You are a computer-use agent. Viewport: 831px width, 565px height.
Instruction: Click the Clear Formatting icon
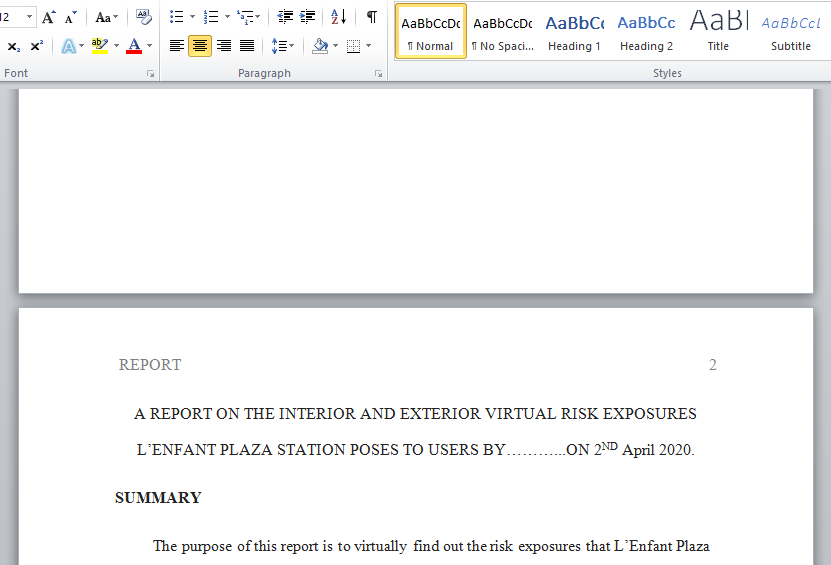143,17
